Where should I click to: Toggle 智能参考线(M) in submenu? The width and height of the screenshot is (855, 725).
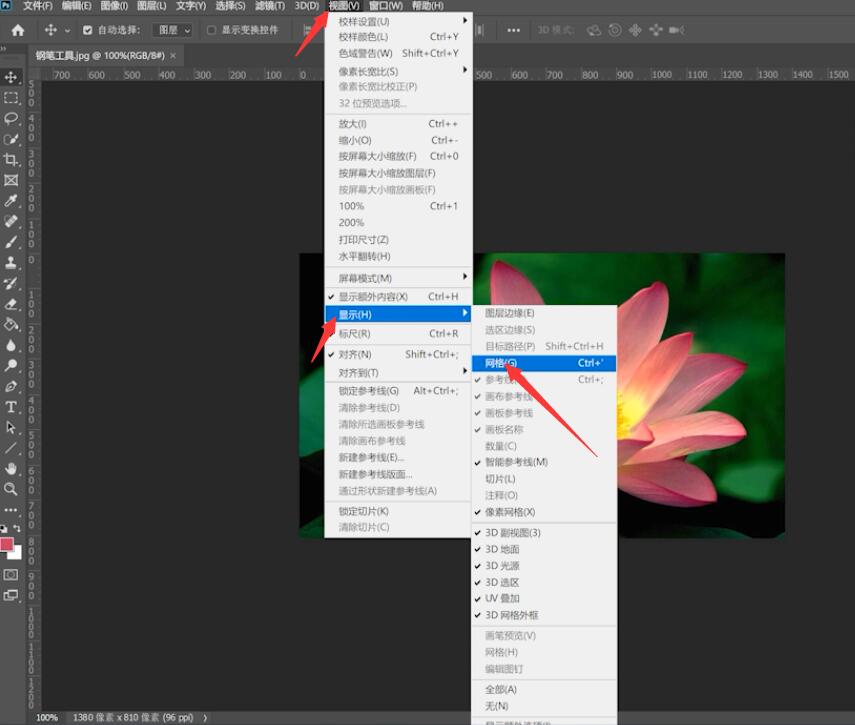coord(544,462)
